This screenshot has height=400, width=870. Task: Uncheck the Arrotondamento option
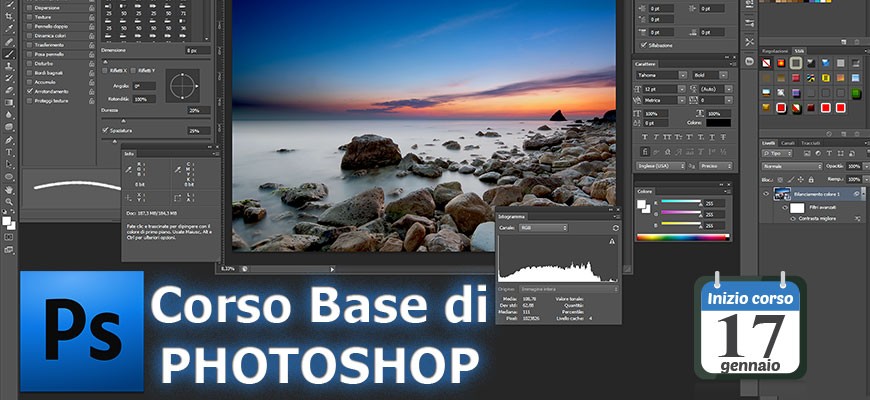(30, 91)
